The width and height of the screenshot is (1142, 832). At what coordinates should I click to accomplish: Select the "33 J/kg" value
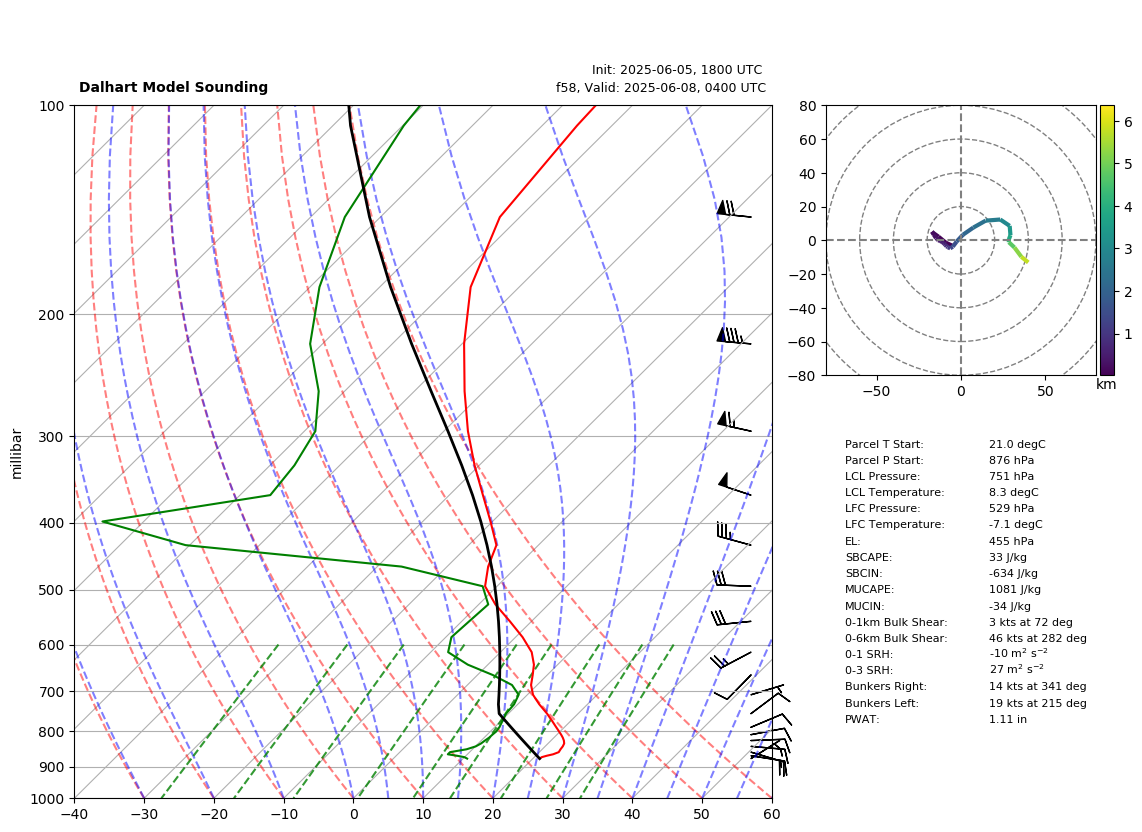coord(1008,557)
